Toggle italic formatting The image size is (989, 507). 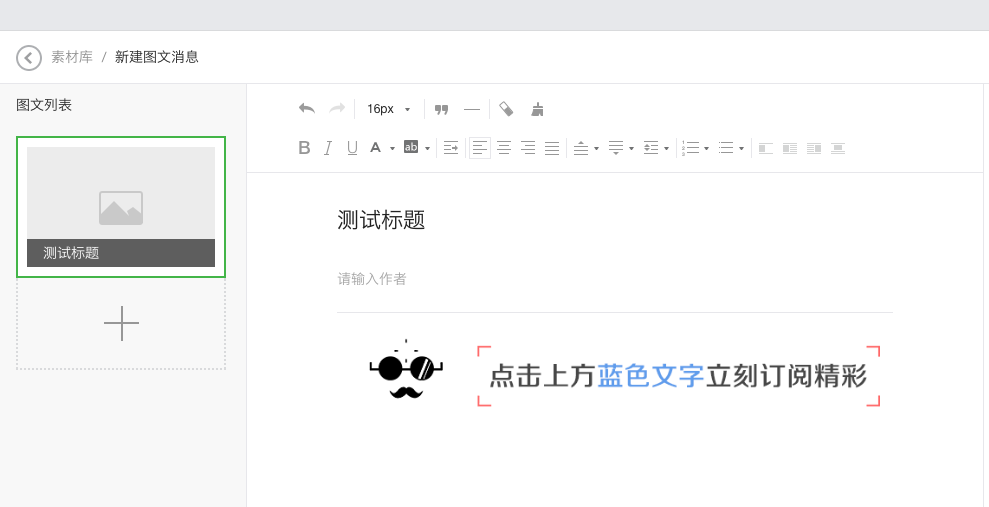[x=328, y=148]
